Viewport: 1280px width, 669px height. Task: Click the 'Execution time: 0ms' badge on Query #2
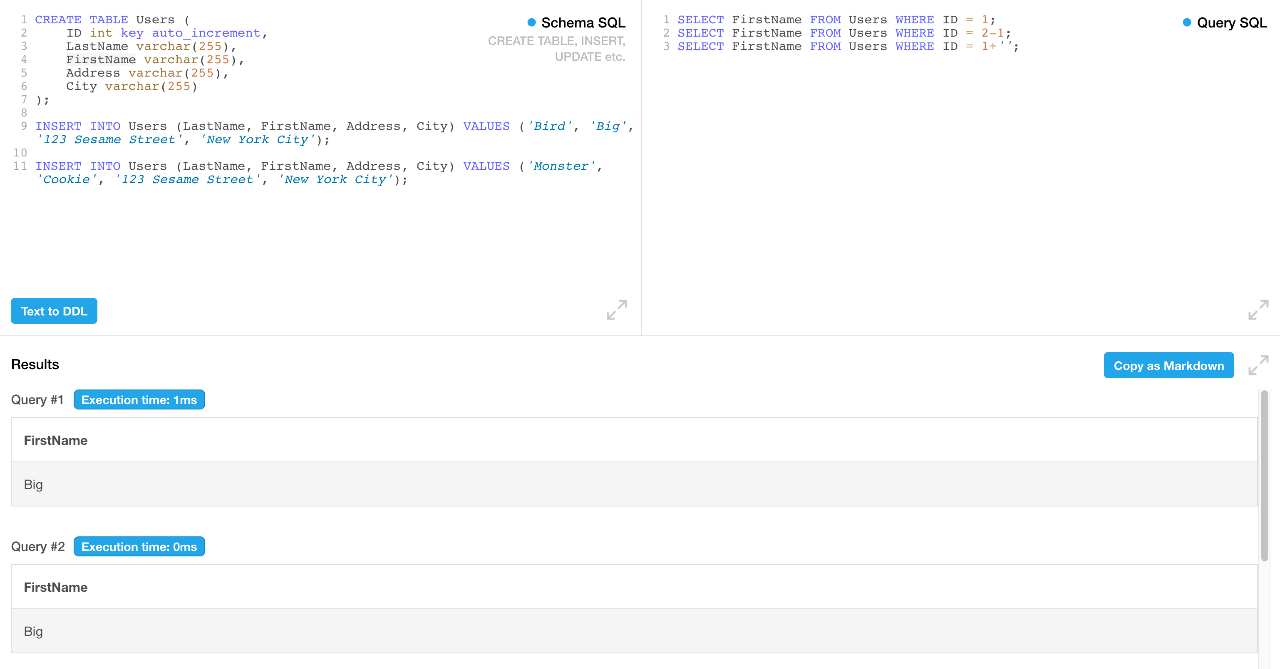click(x=139, y=546)
